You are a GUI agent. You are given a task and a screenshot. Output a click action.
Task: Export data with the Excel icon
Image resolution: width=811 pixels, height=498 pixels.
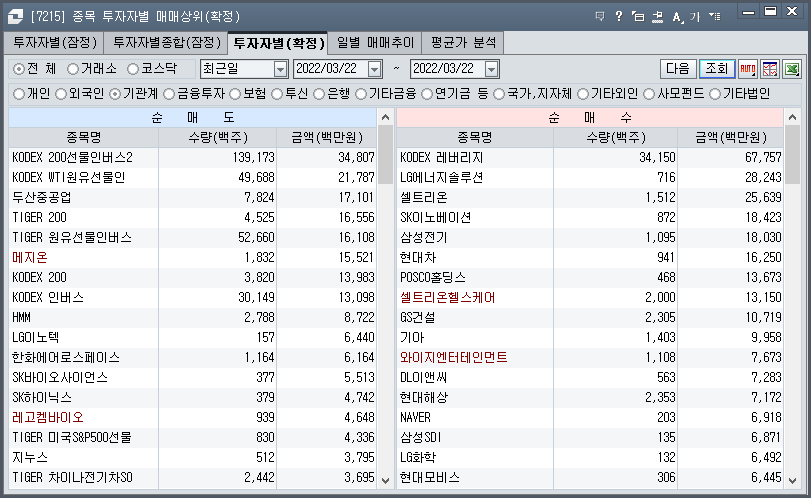tap(792, 69)
